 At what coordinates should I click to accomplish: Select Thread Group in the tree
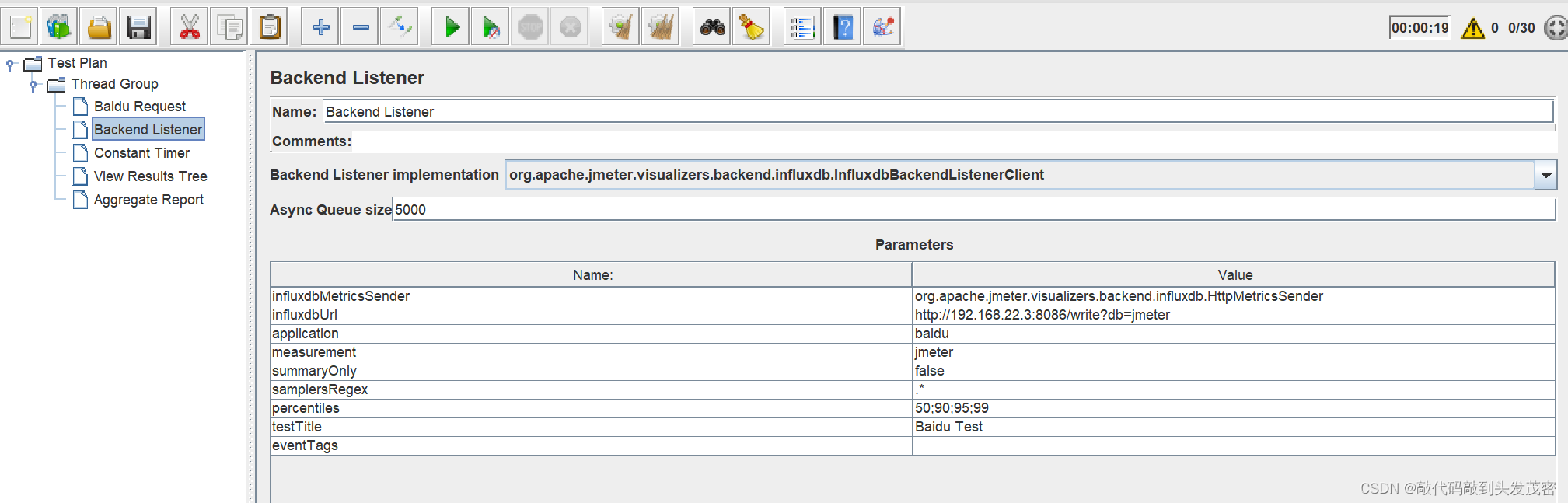114,84
